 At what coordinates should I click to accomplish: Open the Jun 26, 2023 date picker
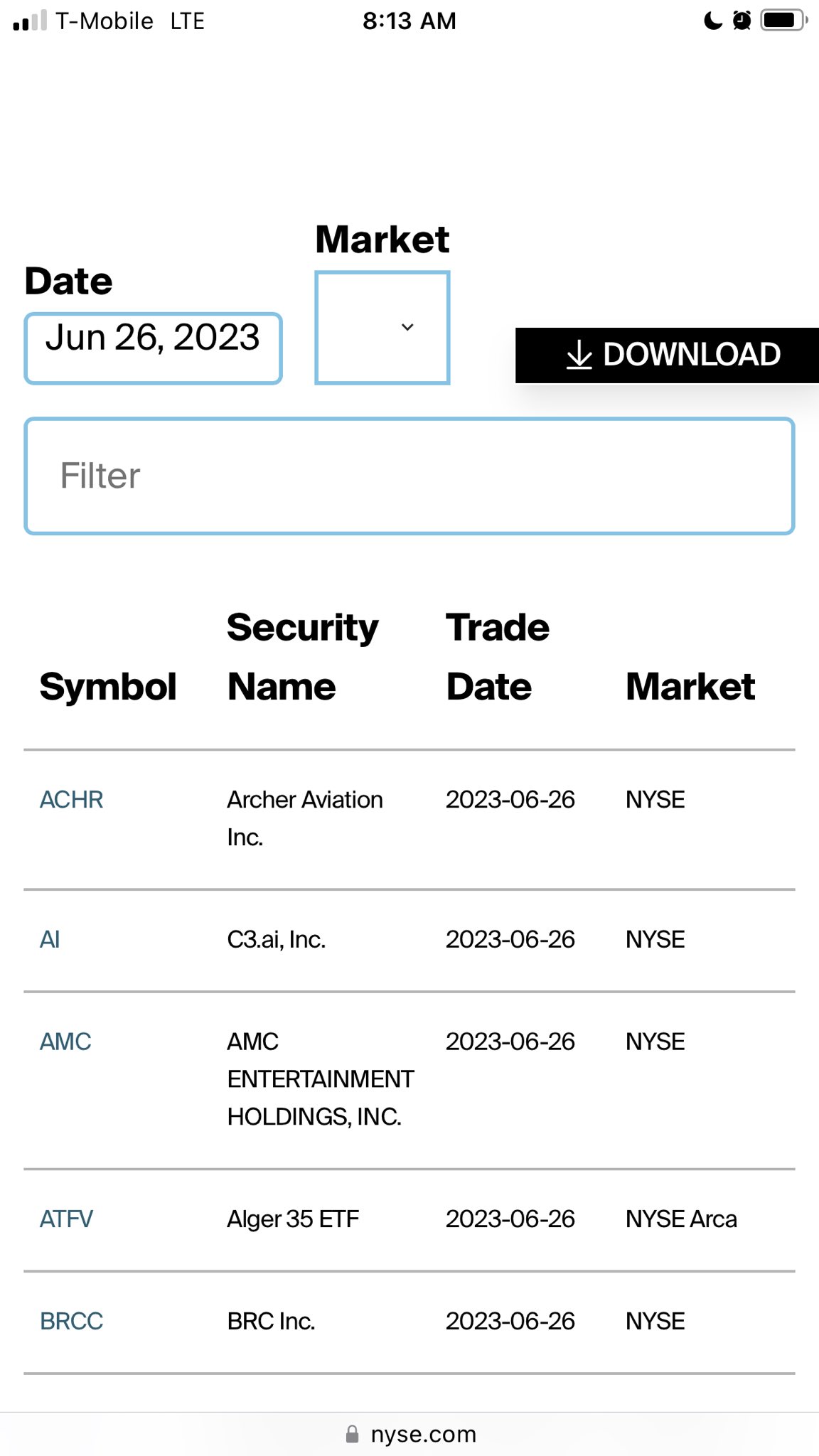tap(153, 348)
